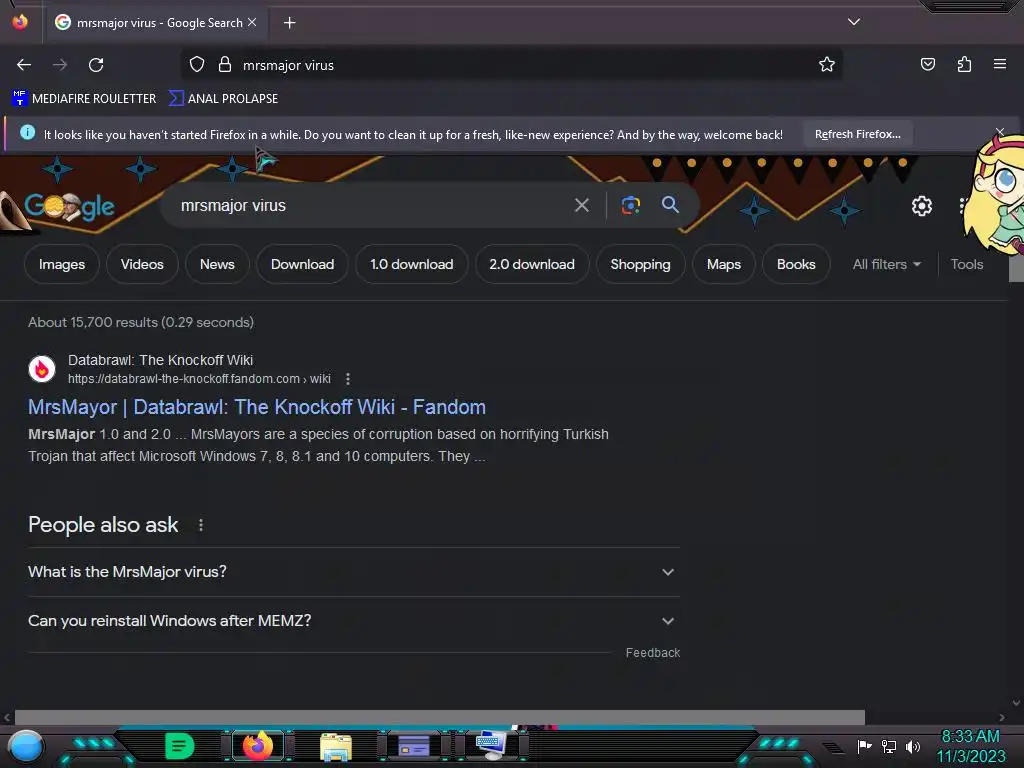Screen dimensions: 1024x768
Task: Reload the page with the refresh icon
Action: pyautogui.click(x=96, y=65)
